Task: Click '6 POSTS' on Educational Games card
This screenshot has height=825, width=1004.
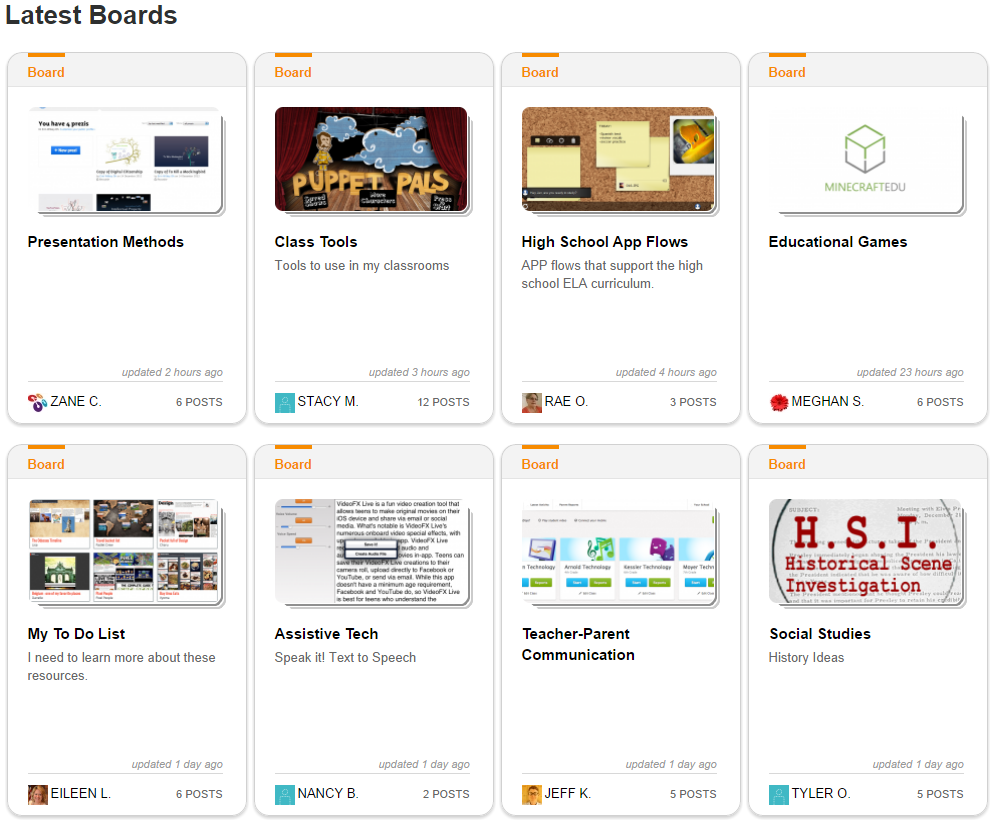Action: pos(940,402)
